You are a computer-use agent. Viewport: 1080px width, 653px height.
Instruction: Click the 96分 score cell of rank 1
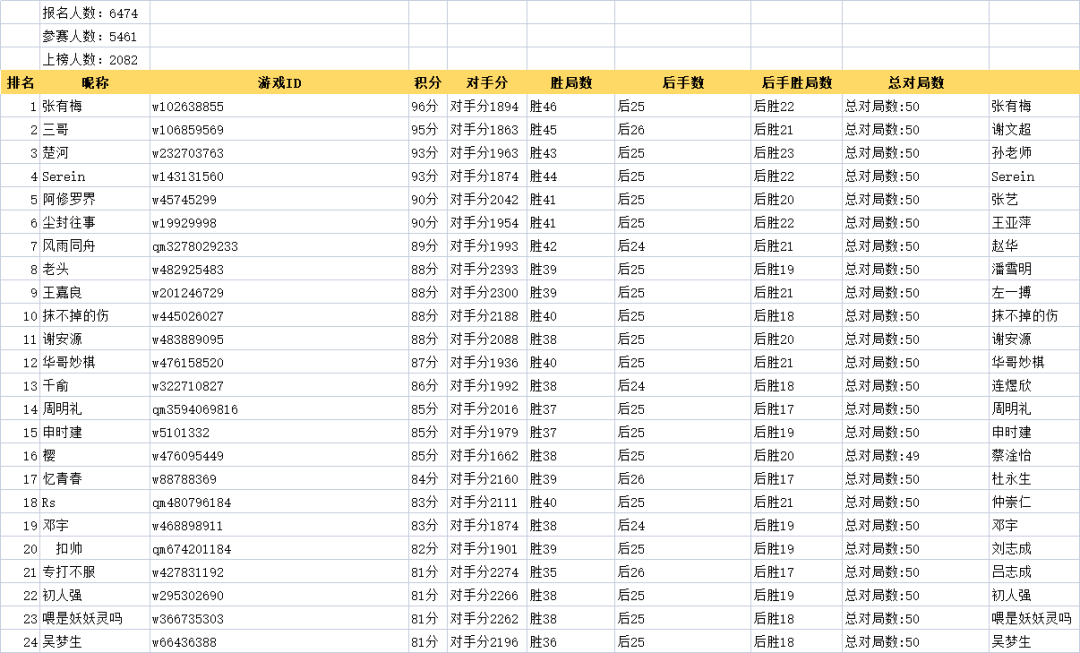(424, 106)
